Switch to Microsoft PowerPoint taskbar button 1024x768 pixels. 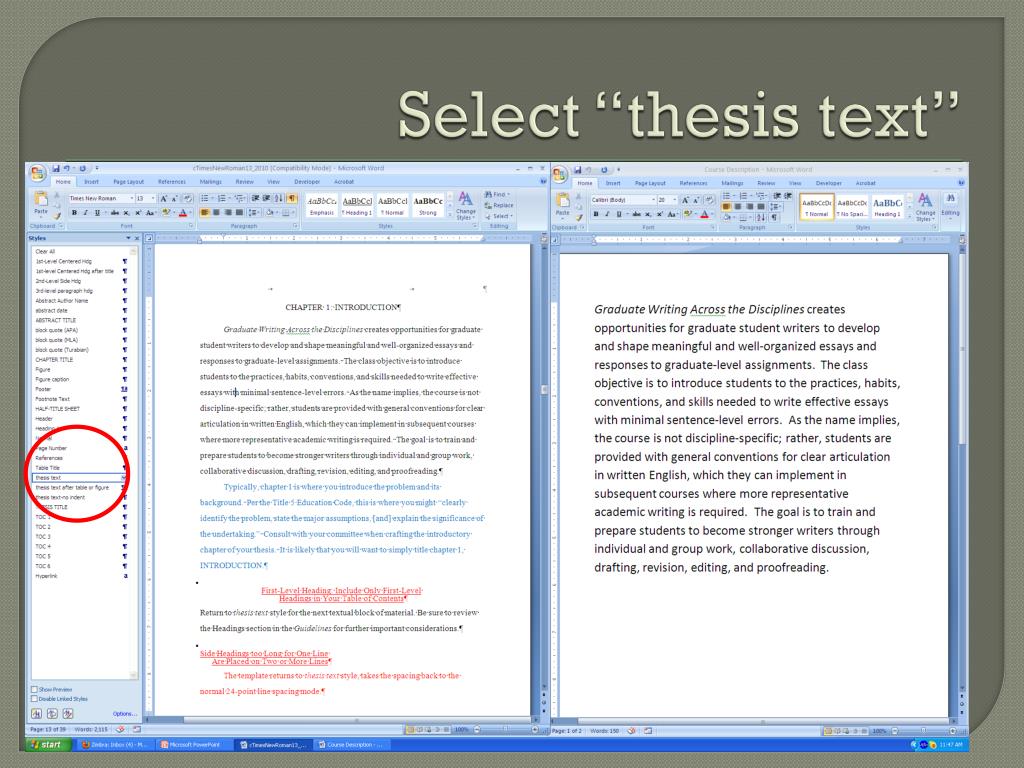pyautogui.click(x=195, y=744)
